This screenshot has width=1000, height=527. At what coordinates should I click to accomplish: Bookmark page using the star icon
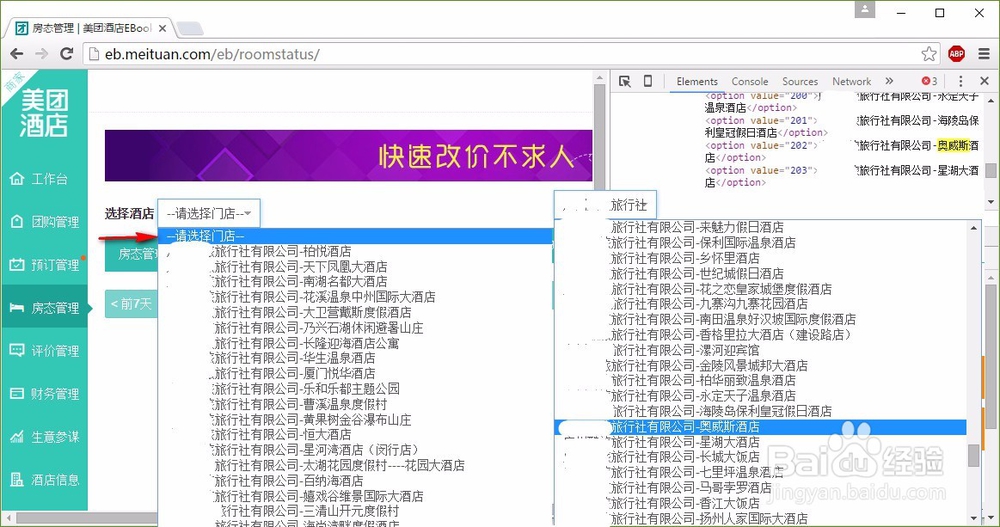tap(929, 54)
